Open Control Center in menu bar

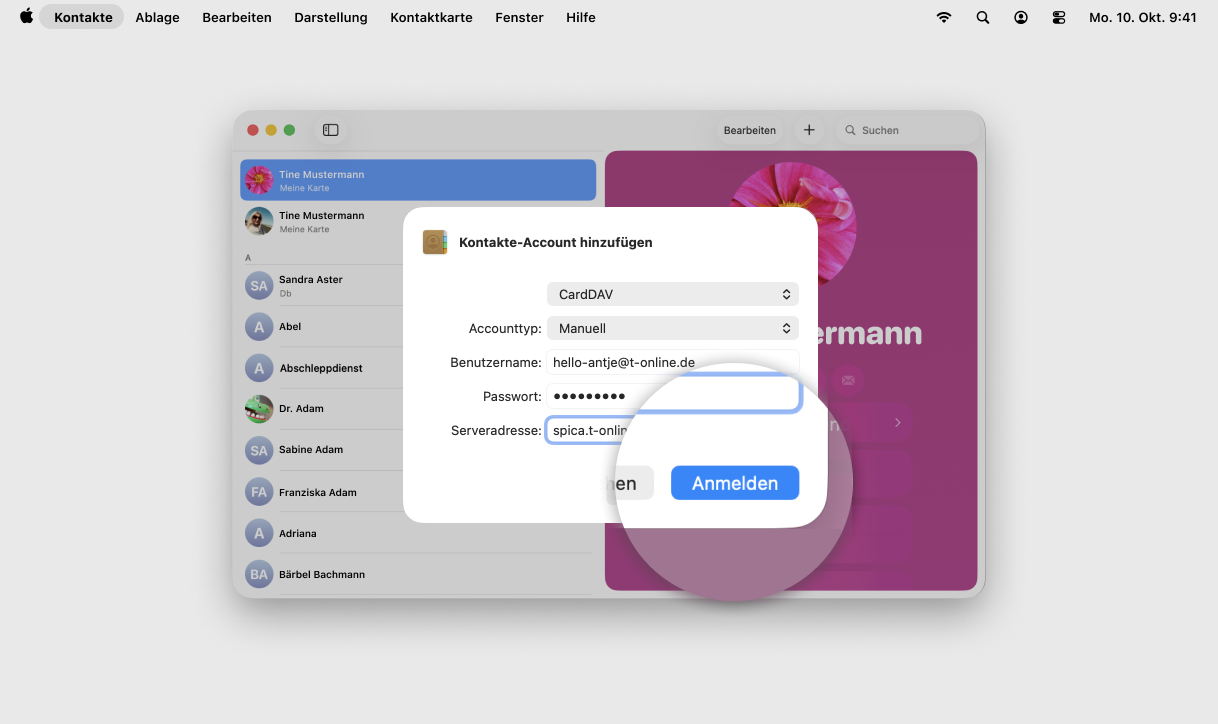point(1059,17)
